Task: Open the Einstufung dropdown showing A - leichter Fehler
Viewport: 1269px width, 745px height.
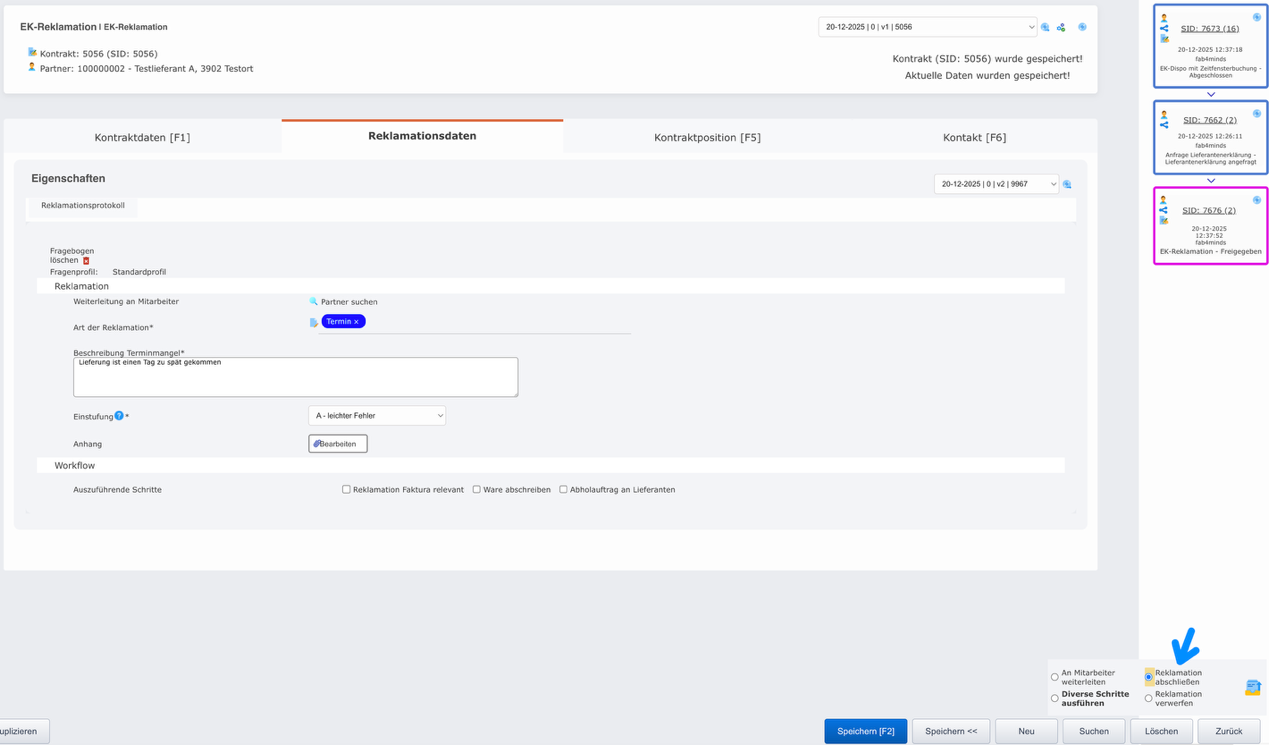Action: pos(377,416)
